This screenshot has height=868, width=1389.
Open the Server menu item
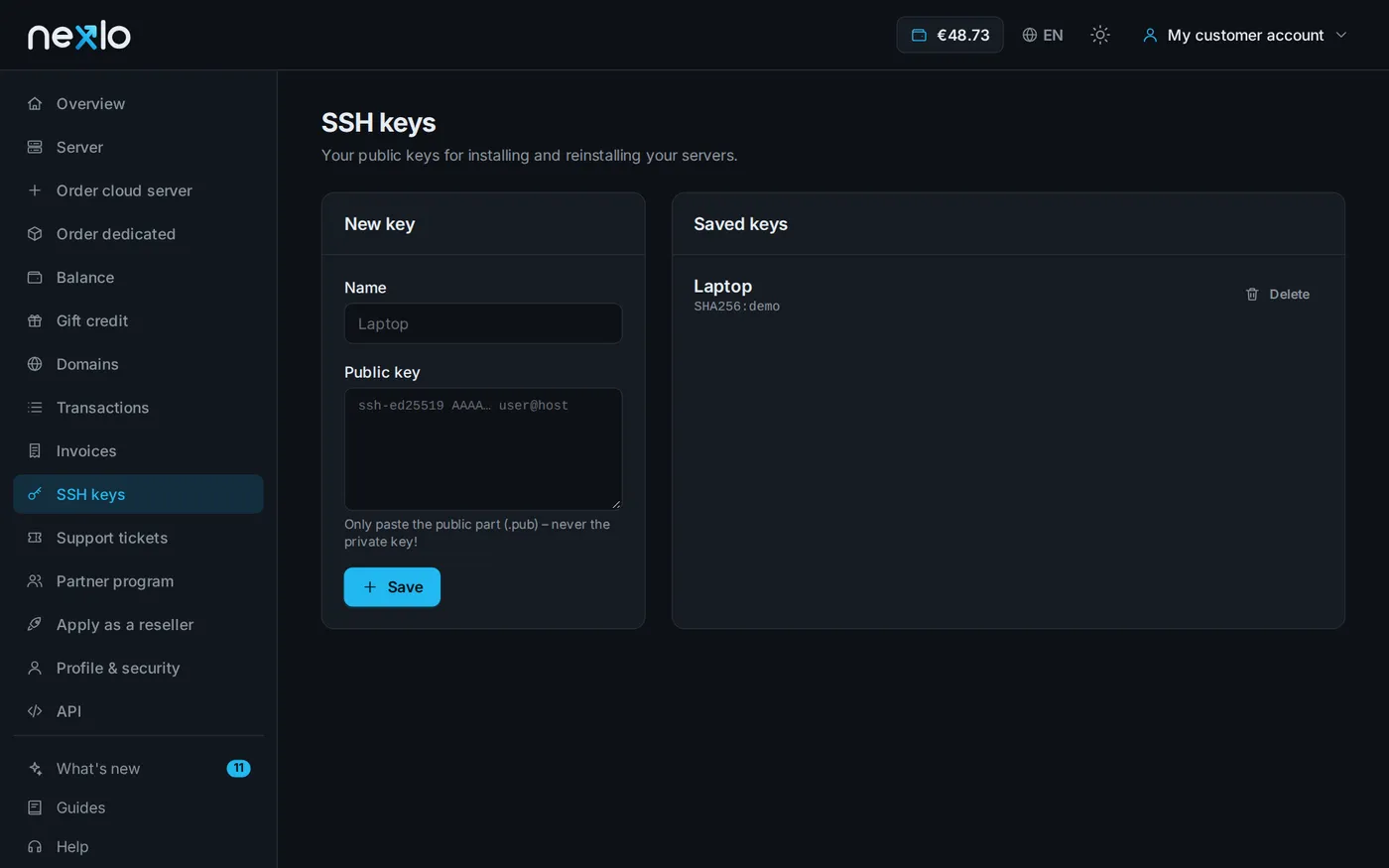coord(138,147)
